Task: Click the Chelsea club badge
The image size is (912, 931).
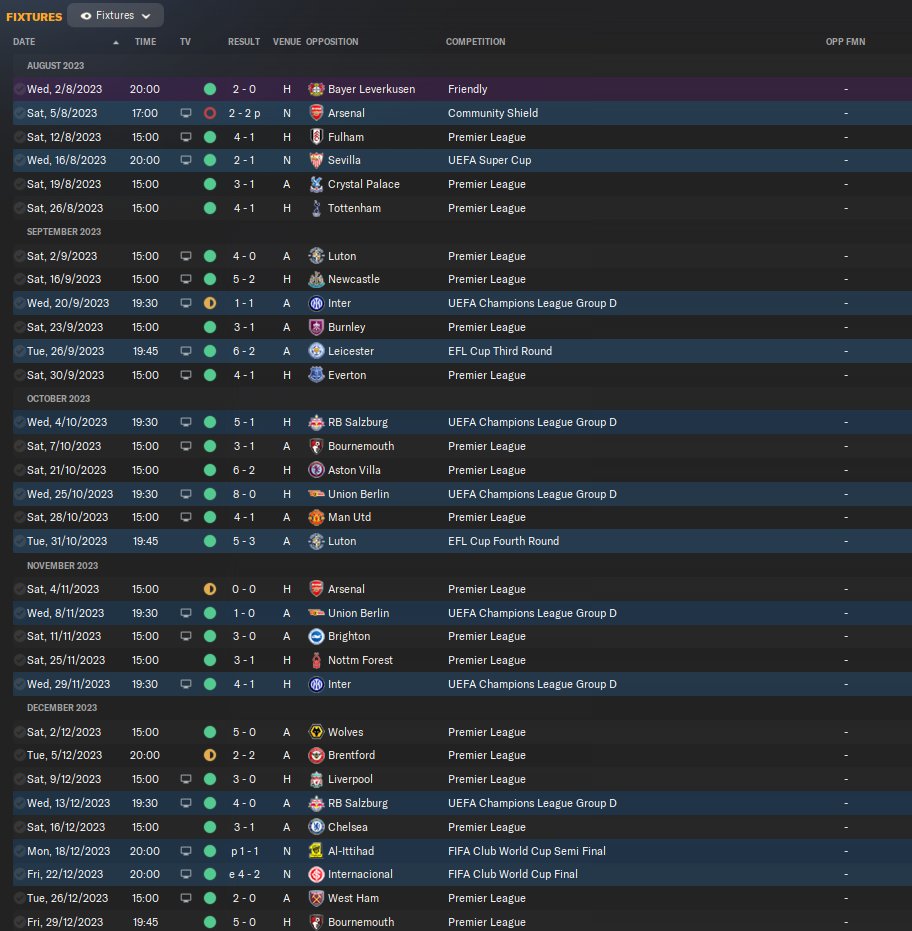Action: point(316,827)
